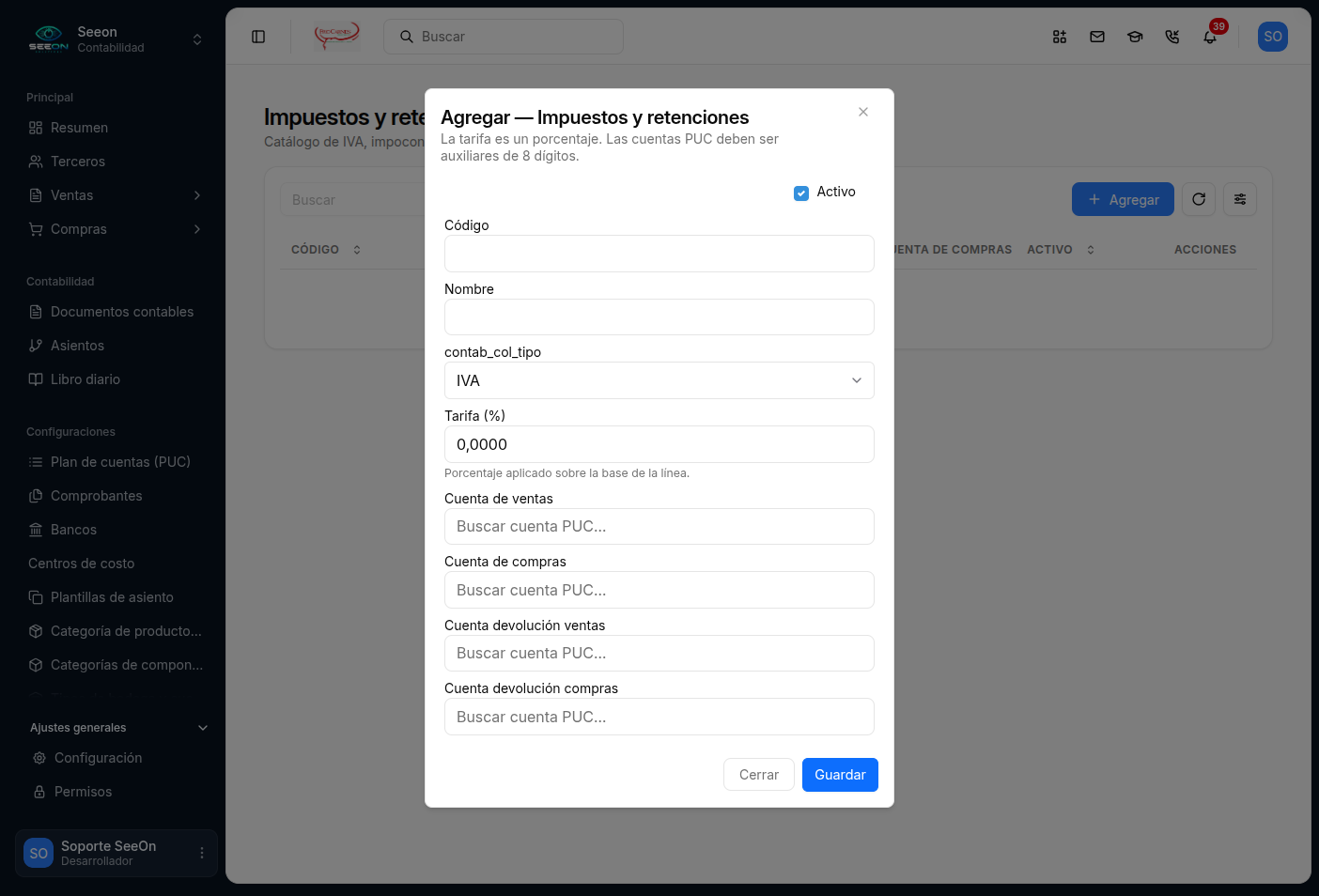Sort table by Código column
1319x896 pixels.
coord(326,250)
